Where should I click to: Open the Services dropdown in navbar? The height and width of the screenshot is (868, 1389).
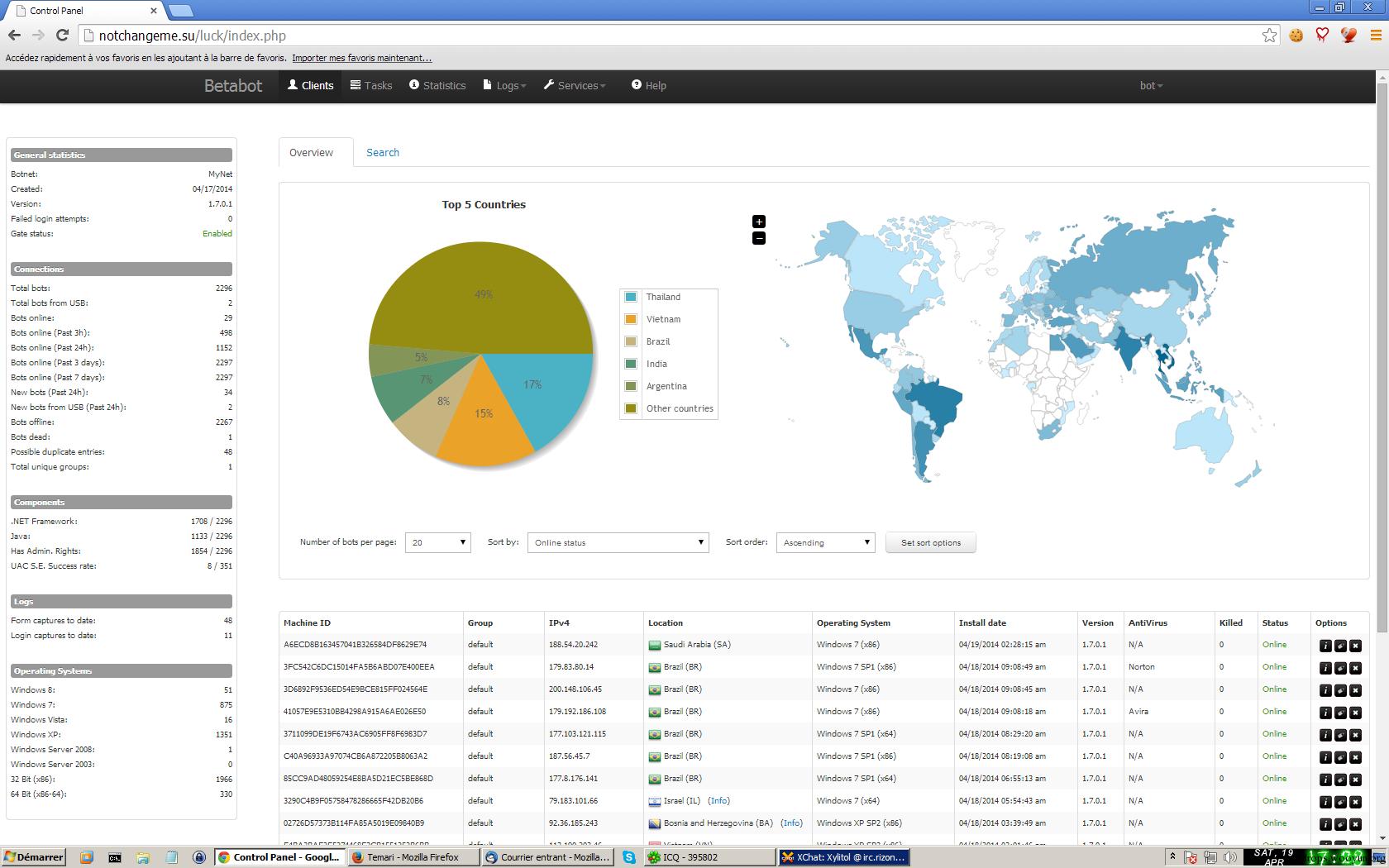[575, 86]
